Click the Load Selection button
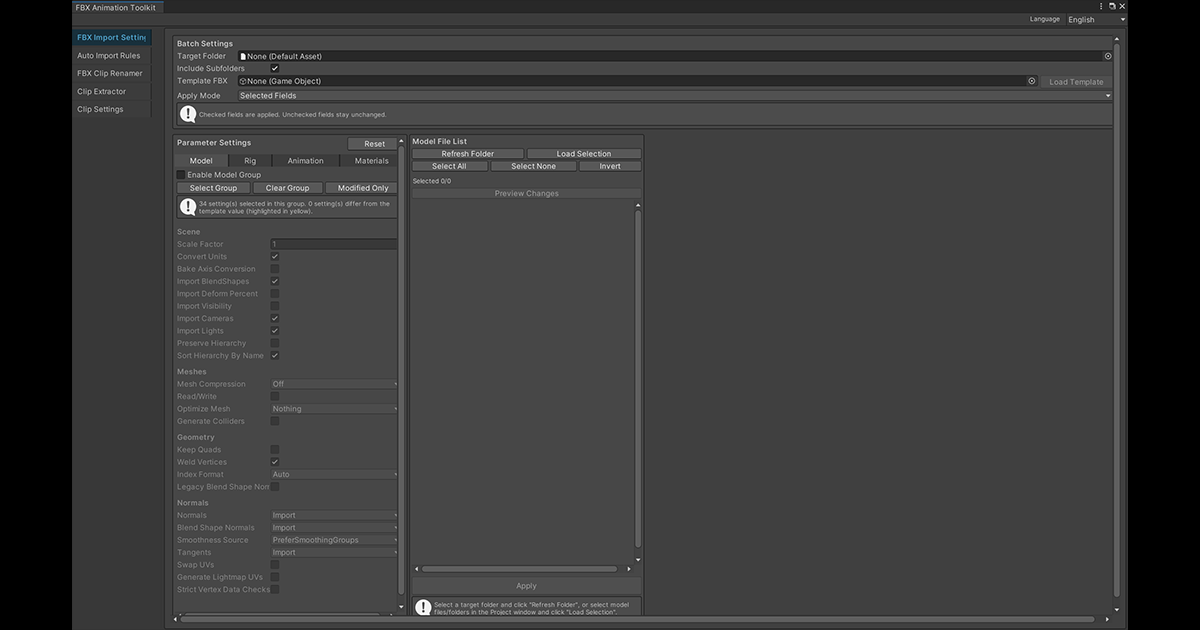This screenshot has width=1200, height=630. click(584, 154)
